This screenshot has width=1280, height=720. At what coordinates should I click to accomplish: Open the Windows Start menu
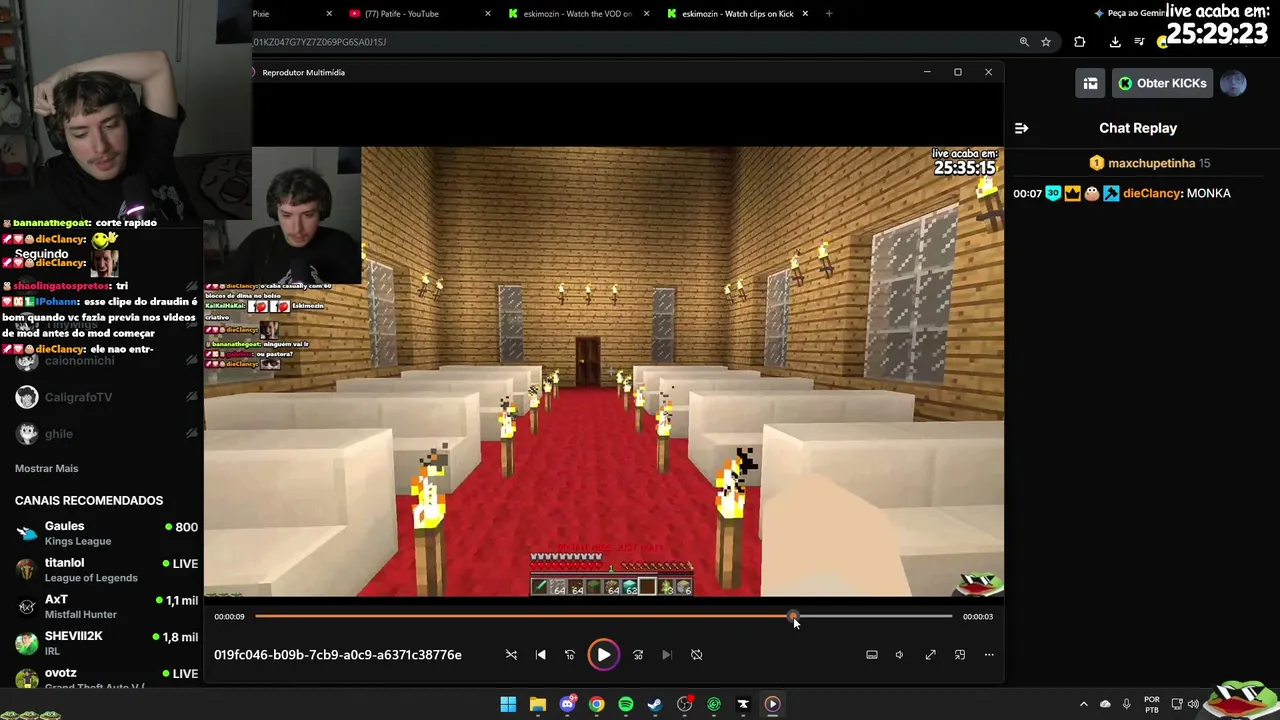pyautogui.click(x=508, y=704)
